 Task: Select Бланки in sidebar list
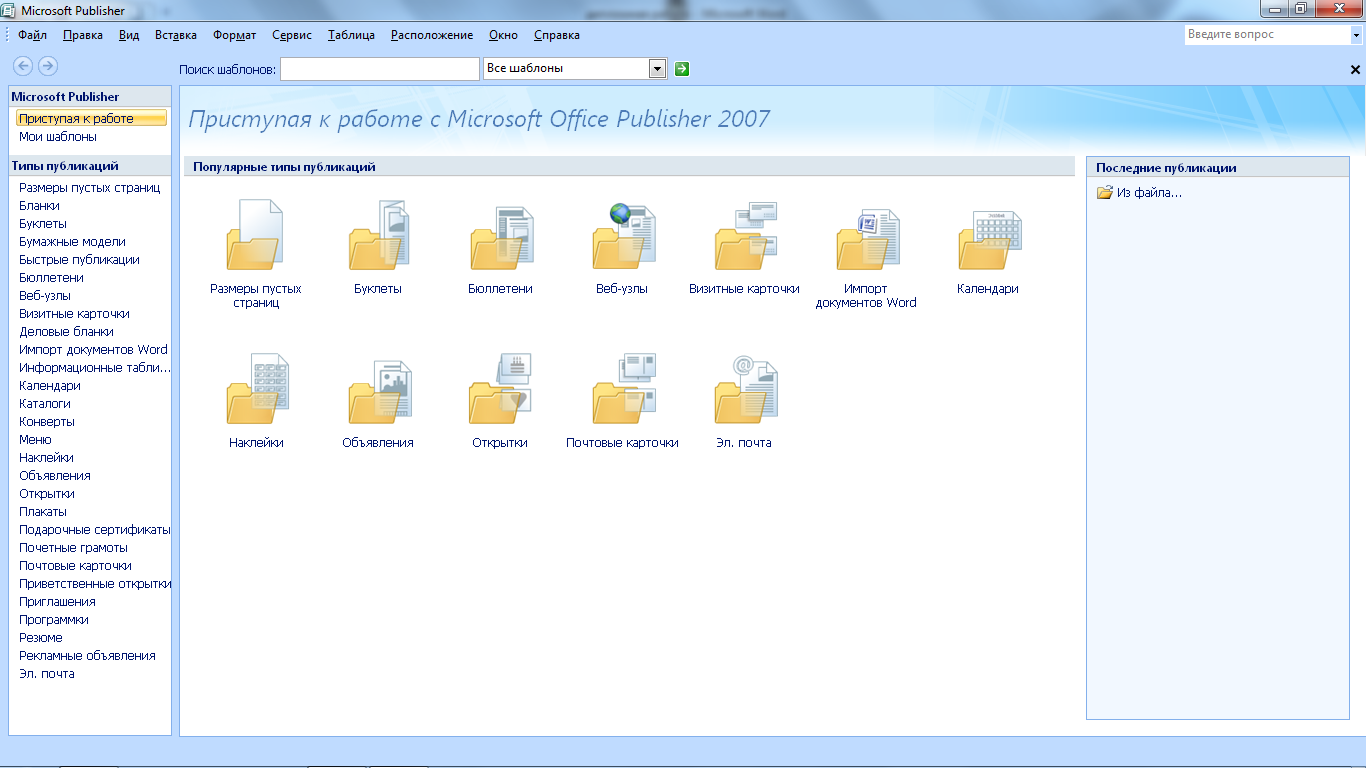click(39, 206)
